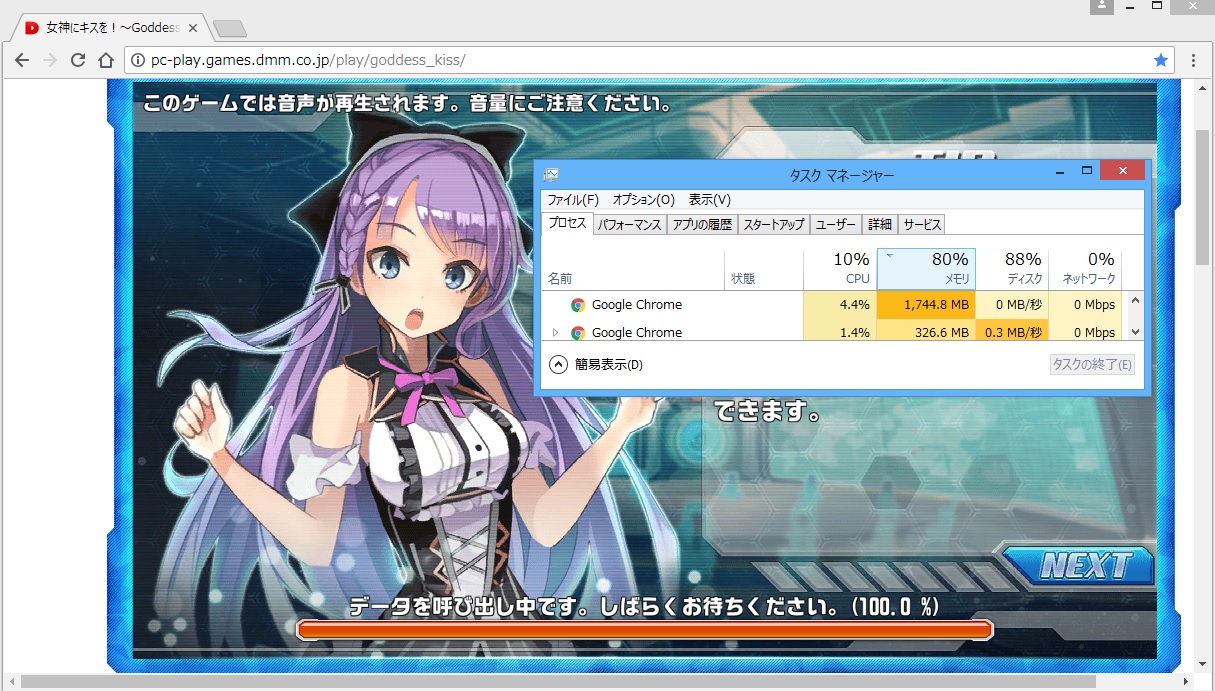Click the browser forward arrow
Image resolution: width=1215 pixels, height=691 pixels.
pos(50,60)
